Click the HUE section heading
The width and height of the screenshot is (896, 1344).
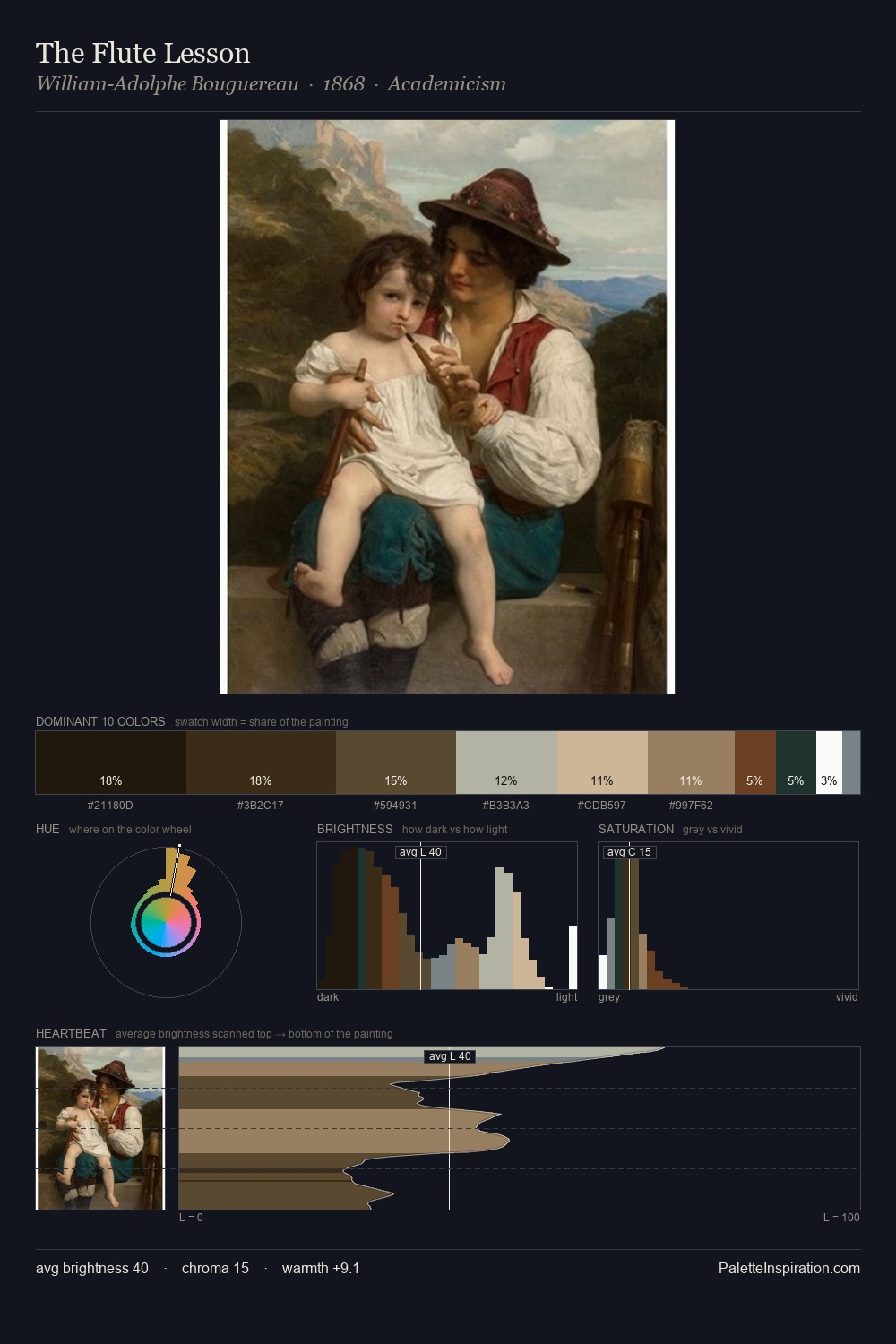point(47,829)
